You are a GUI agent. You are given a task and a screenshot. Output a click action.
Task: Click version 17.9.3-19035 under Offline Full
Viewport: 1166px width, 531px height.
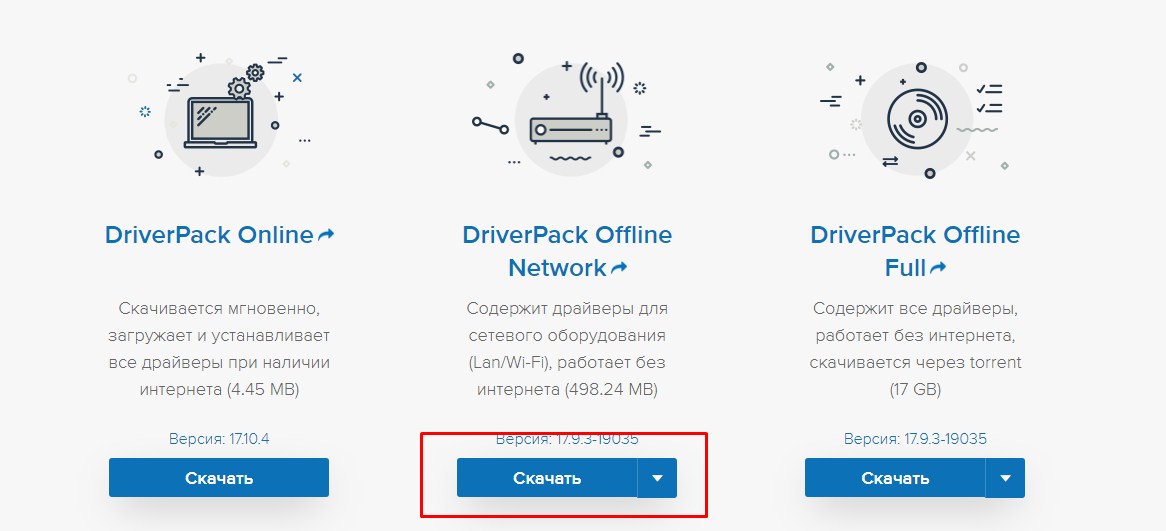(915, 439)
